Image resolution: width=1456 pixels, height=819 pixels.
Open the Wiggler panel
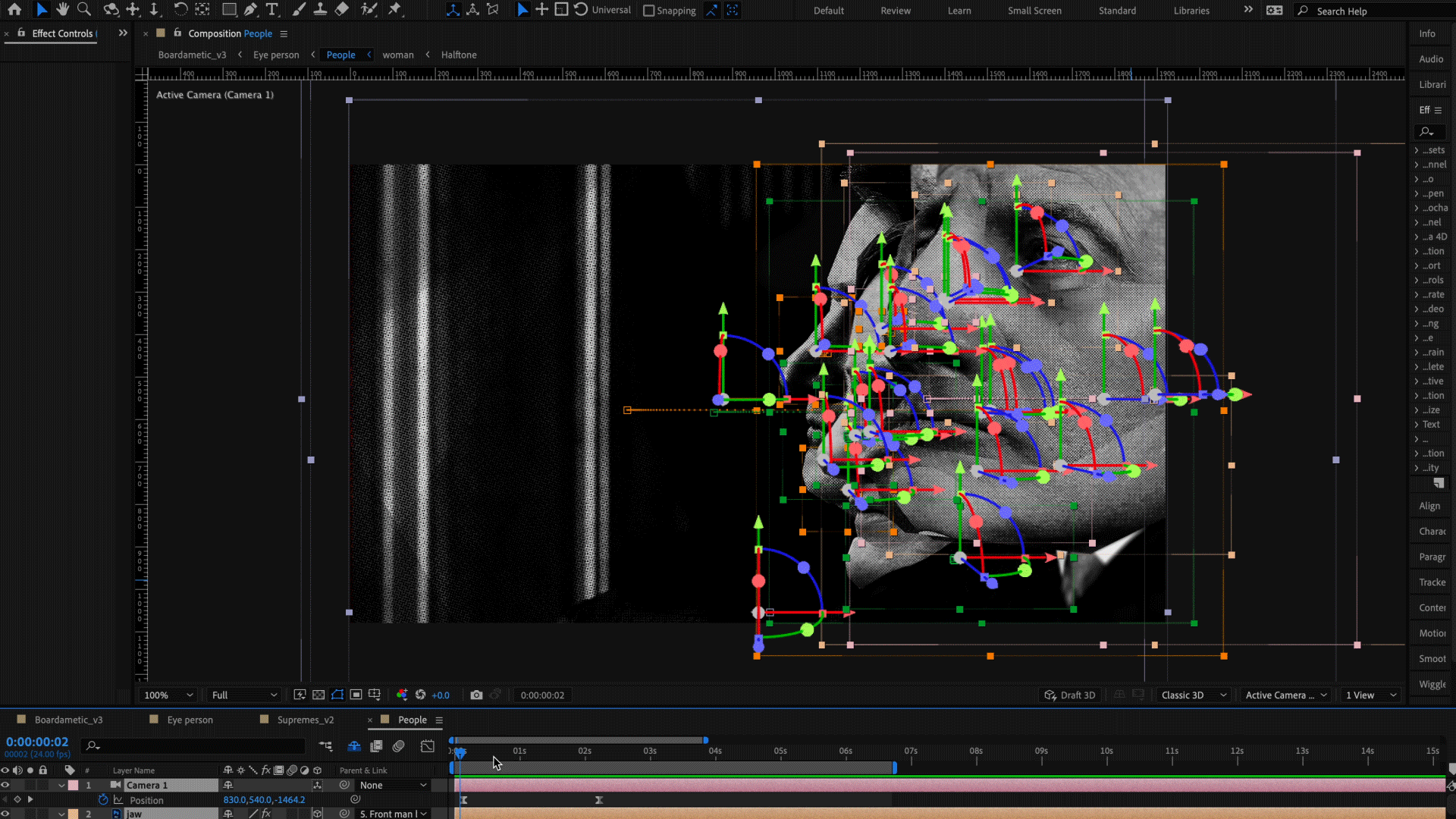click(1432, 684)
